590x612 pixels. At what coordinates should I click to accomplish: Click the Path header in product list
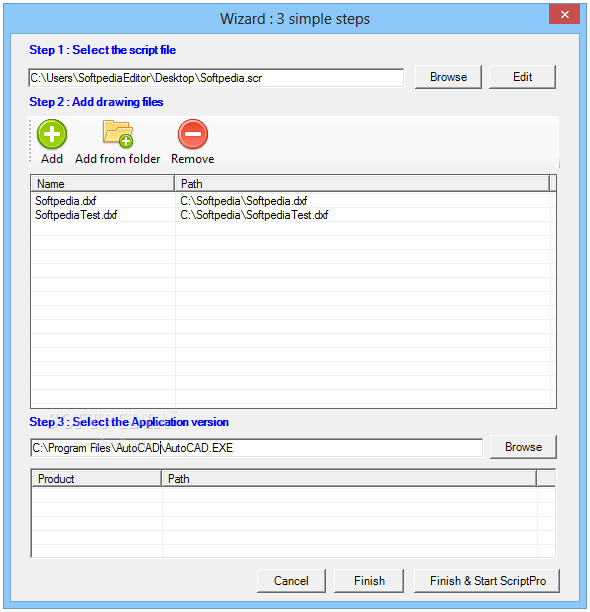(349, 479)
